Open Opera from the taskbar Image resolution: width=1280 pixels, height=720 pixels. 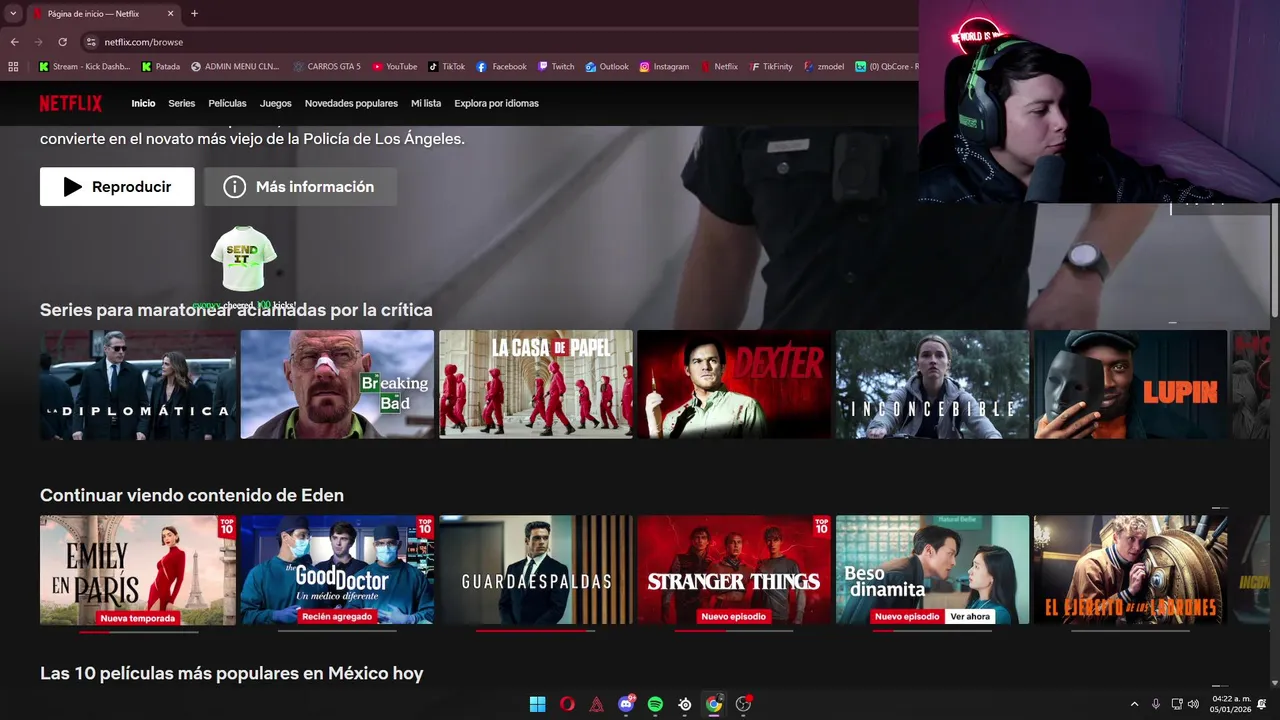point(567,704)
